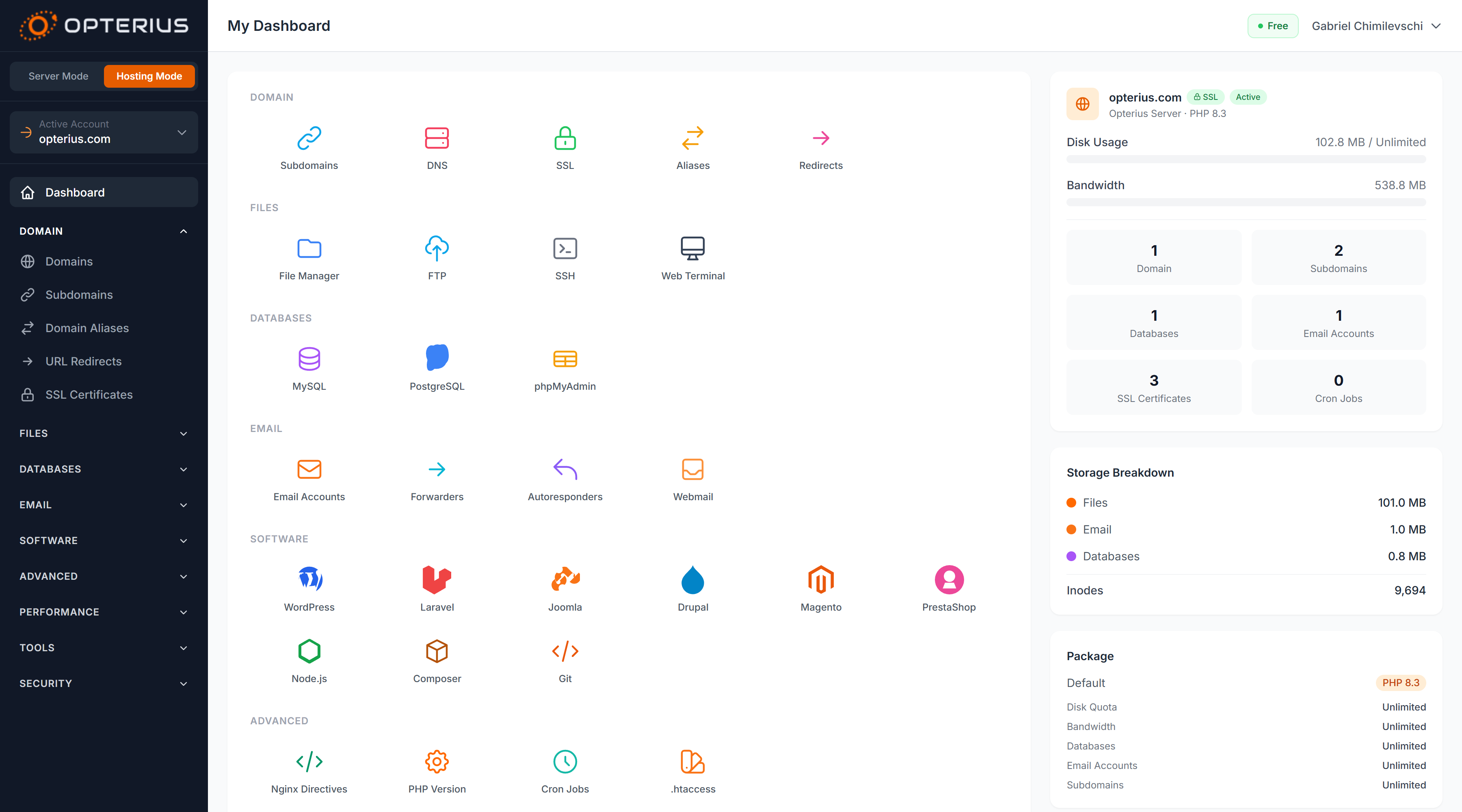The height and width of the screenshot is (812, 1462).
Task: Open the DNS management icon
Action: click(437, 149)
